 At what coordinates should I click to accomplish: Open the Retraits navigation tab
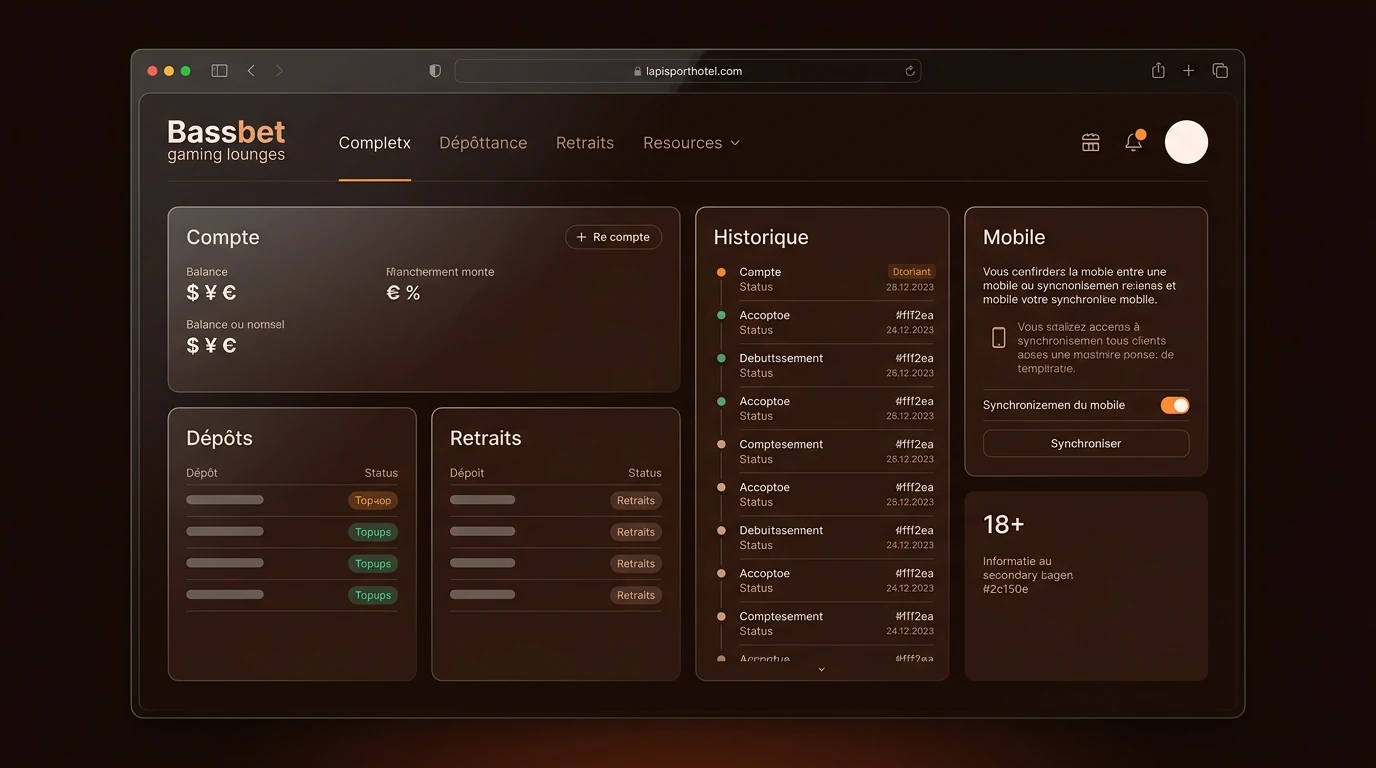pos(585,143)
